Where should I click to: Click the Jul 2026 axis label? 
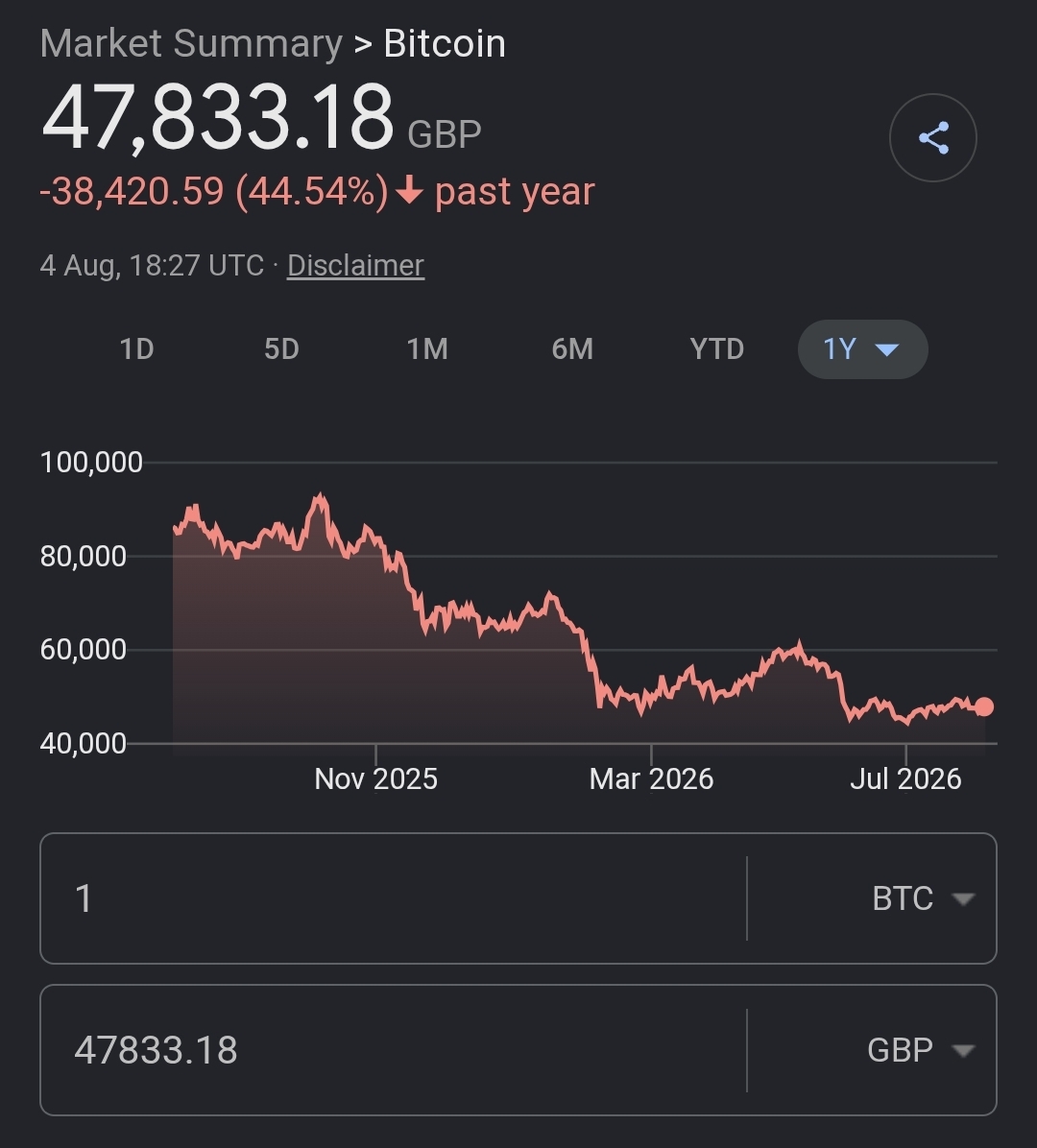[905, 779]
